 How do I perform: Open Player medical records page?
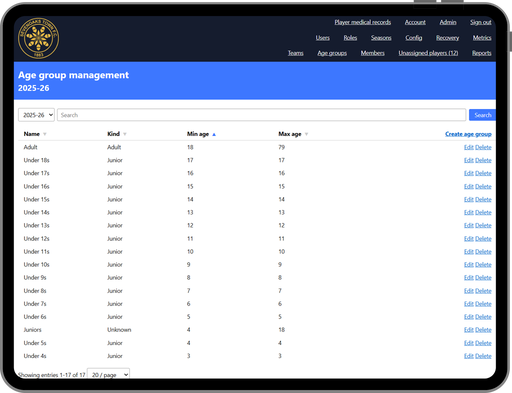coord(363,22)
